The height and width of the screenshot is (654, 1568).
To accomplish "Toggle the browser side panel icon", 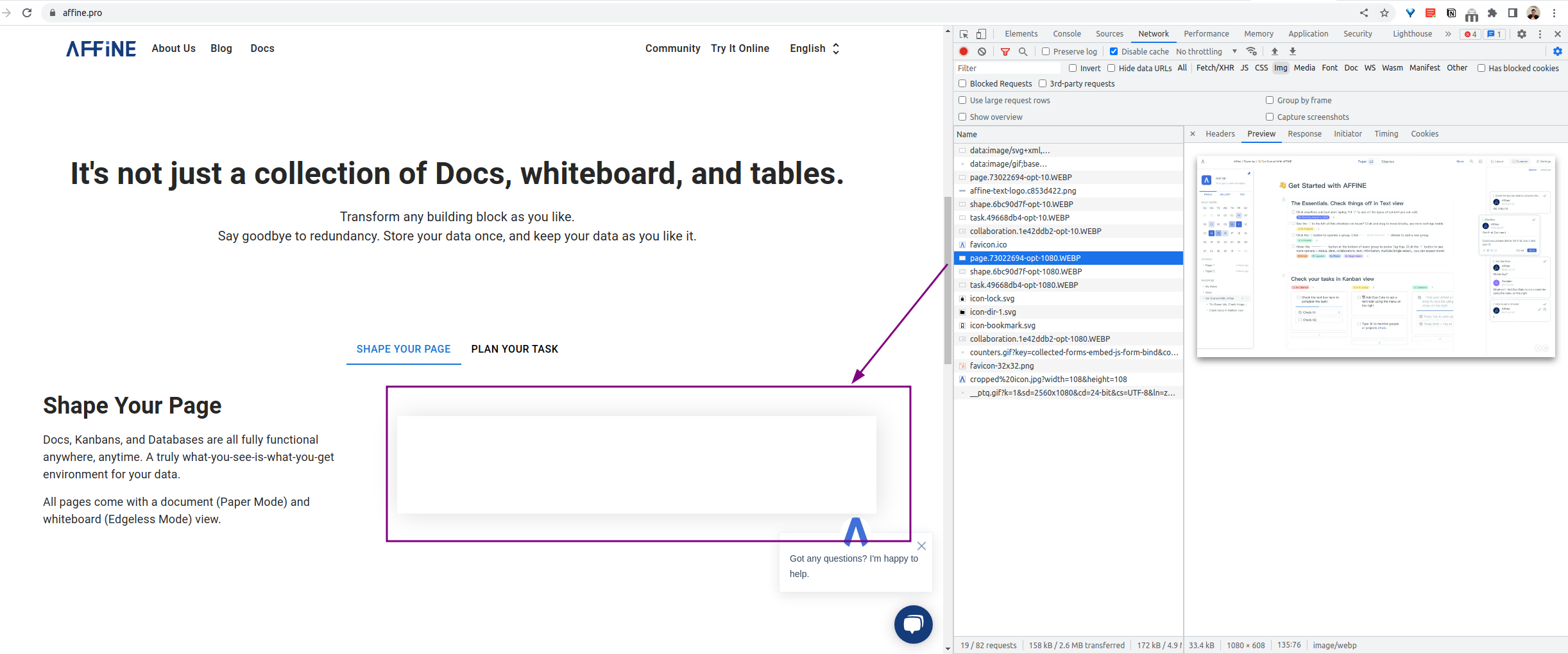I will pyautogui.click(x=1513, y=13).
